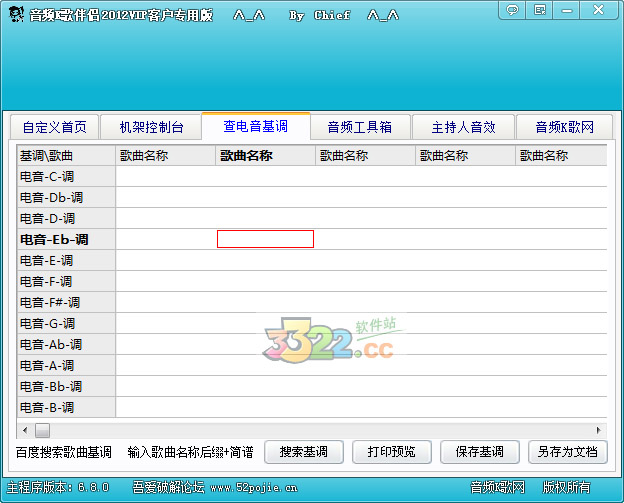Select the 电音-Db-调 row header
This screenshot has width=624, height=503.
(66, 197)
